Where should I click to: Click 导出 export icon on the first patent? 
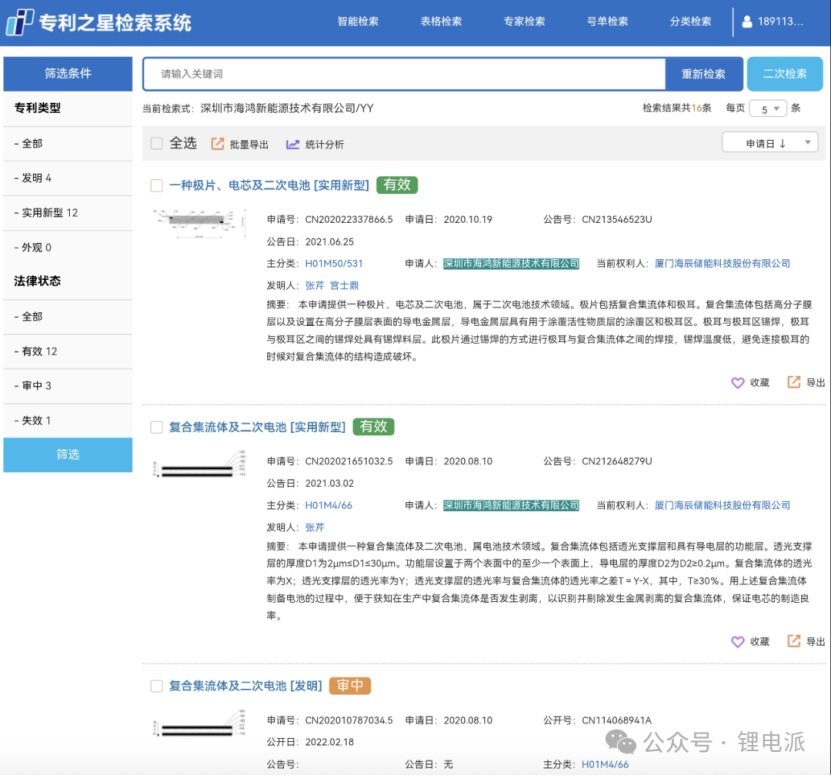793,382
